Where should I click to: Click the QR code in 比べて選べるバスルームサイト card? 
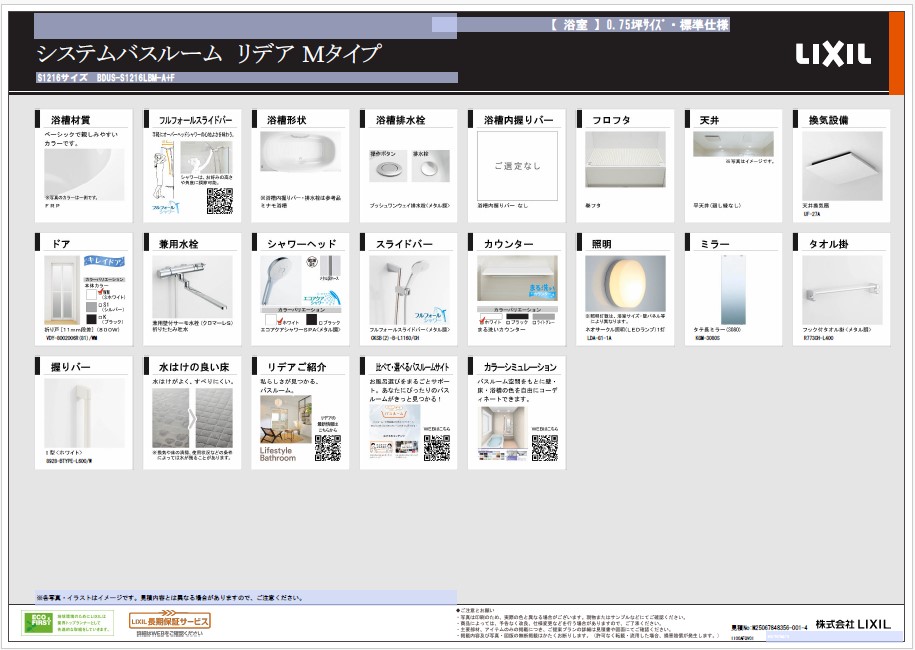pyautogui.click(x=436, y=448)
